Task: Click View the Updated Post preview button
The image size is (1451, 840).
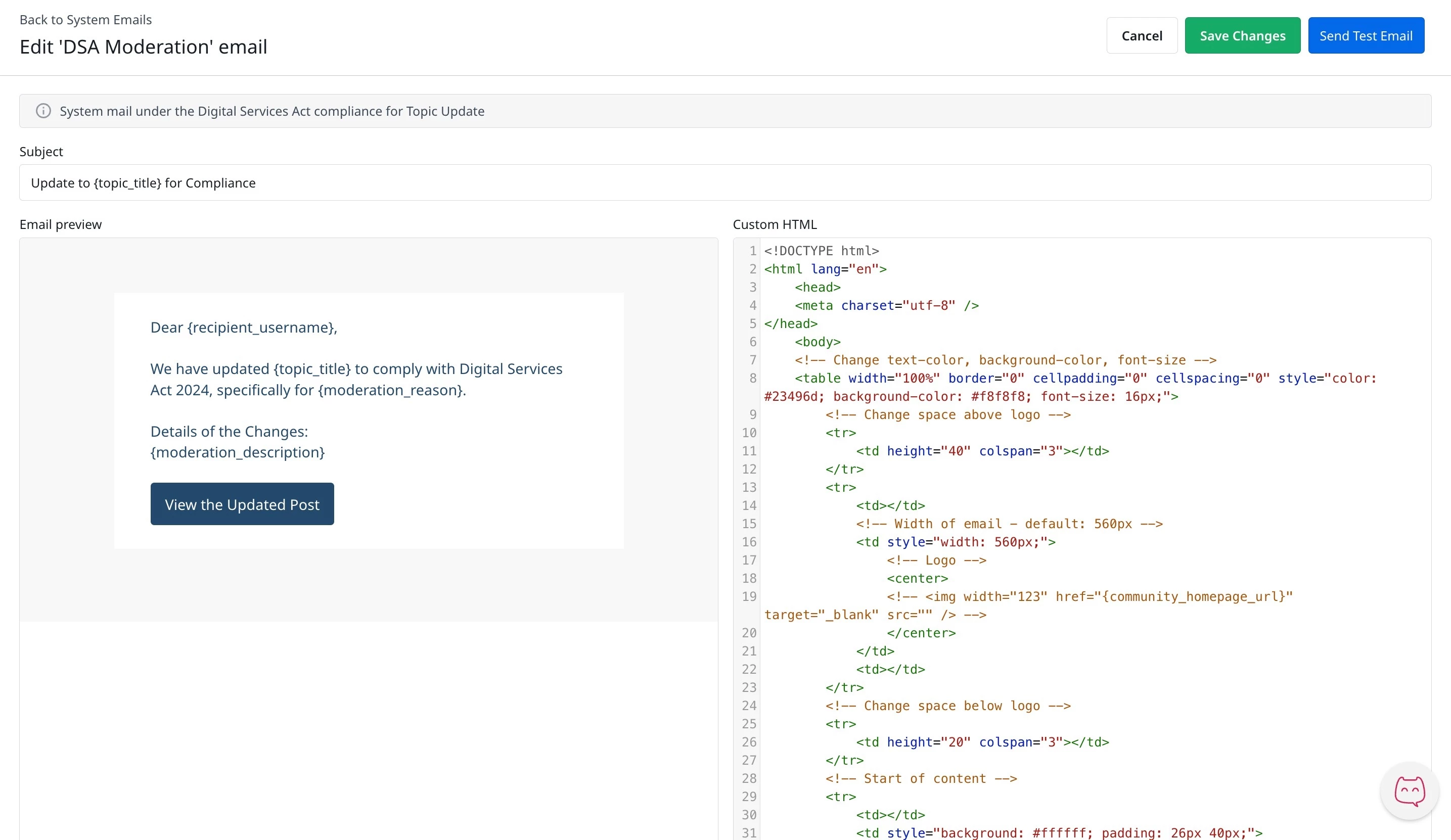Action: [242, 504]
